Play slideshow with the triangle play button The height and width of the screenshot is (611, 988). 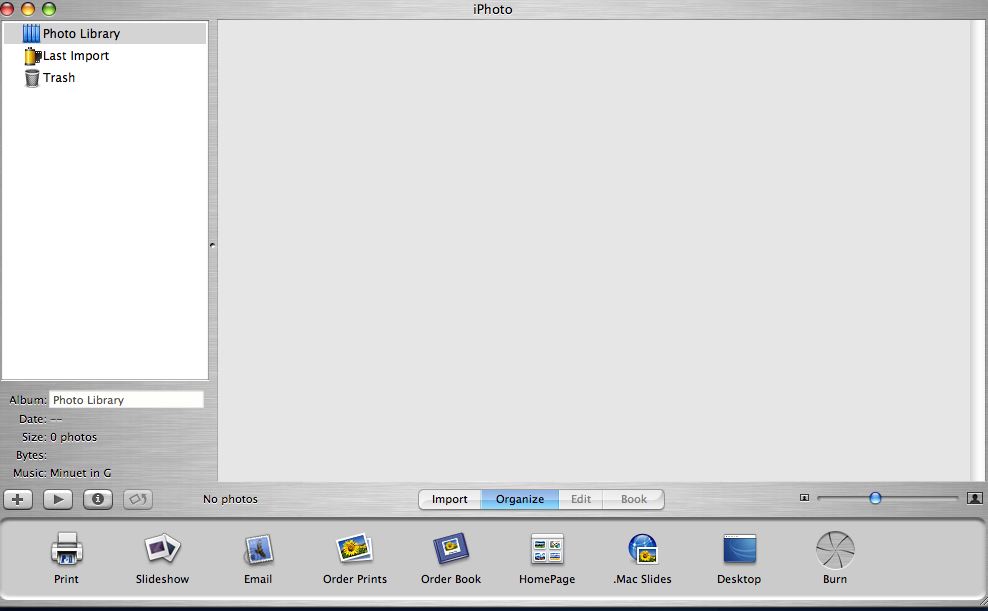[x=58, y=500]
